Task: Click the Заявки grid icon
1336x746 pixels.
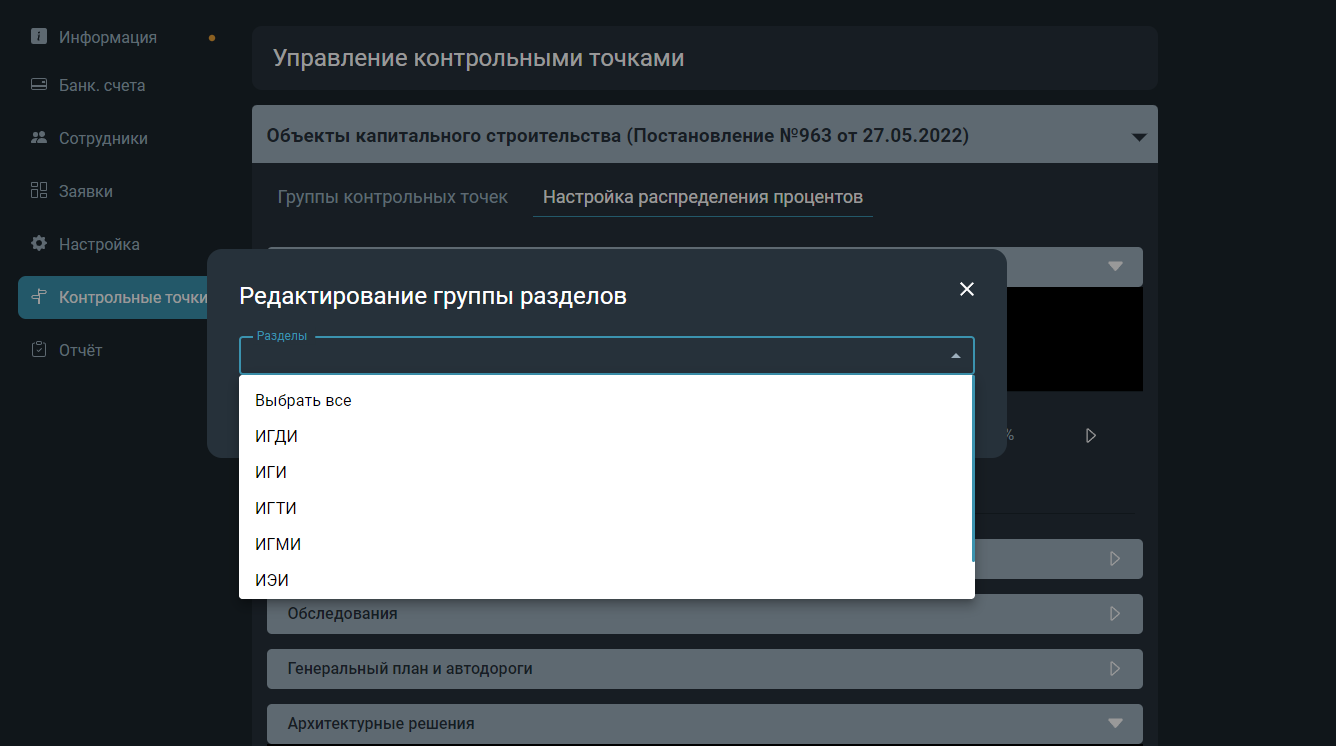Action: [x=39, y=191]
